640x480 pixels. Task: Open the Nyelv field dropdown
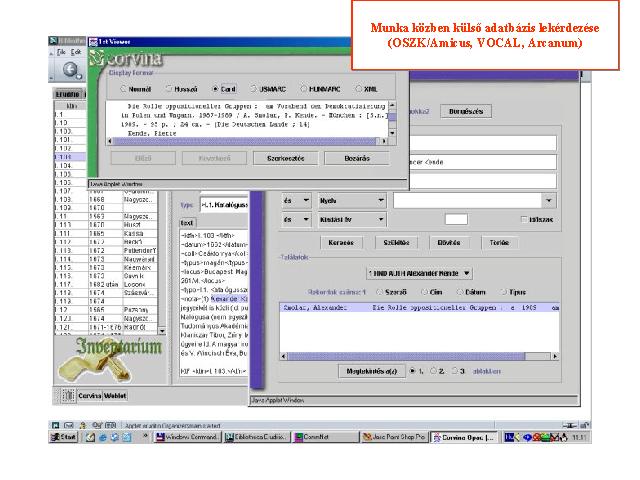click(x=352, y=200)
